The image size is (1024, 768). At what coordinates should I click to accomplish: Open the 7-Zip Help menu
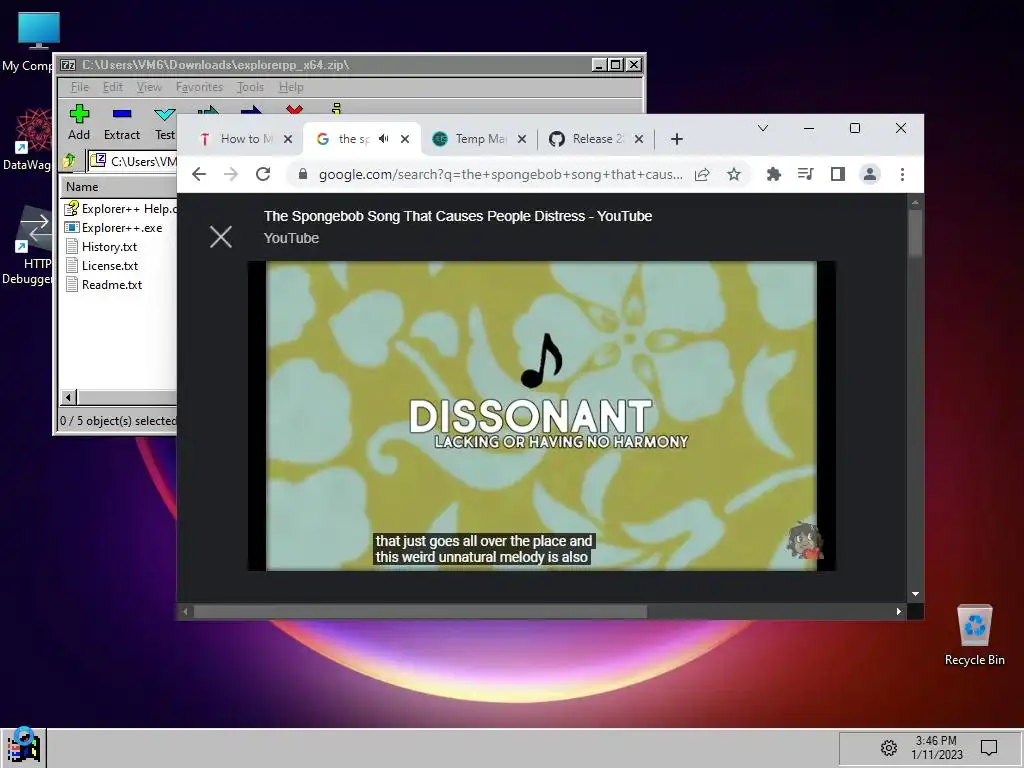[x=291, y=87]
